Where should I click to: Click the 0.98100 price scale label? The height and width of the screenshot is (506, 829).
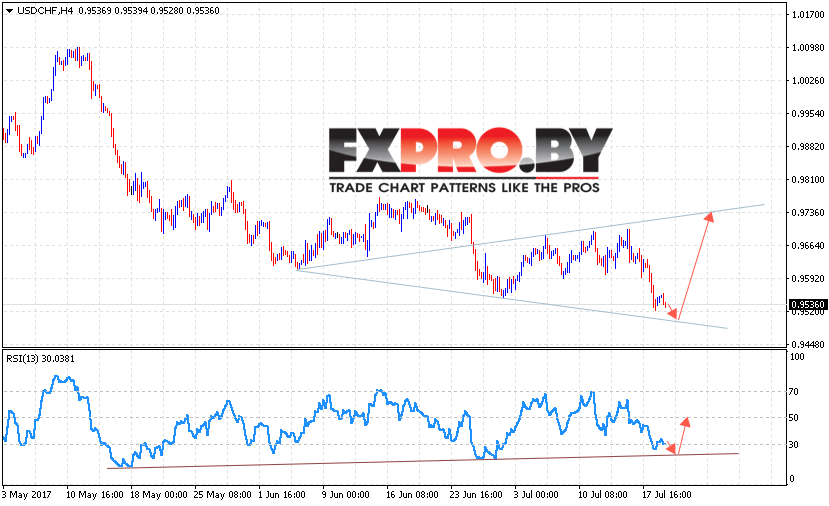point(808,180)
